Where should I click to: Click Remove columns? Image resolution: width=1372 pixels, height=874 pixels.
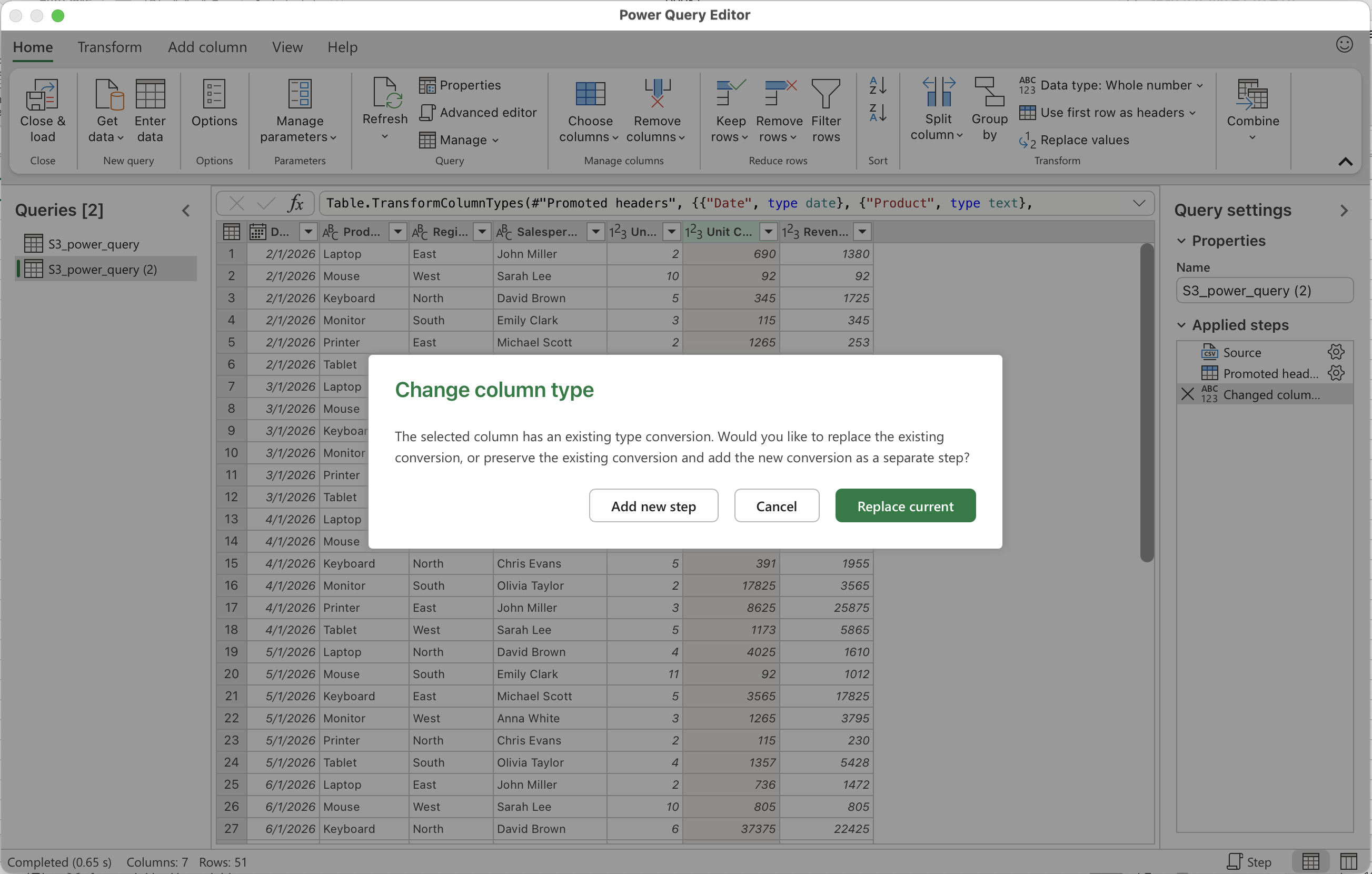657,111
